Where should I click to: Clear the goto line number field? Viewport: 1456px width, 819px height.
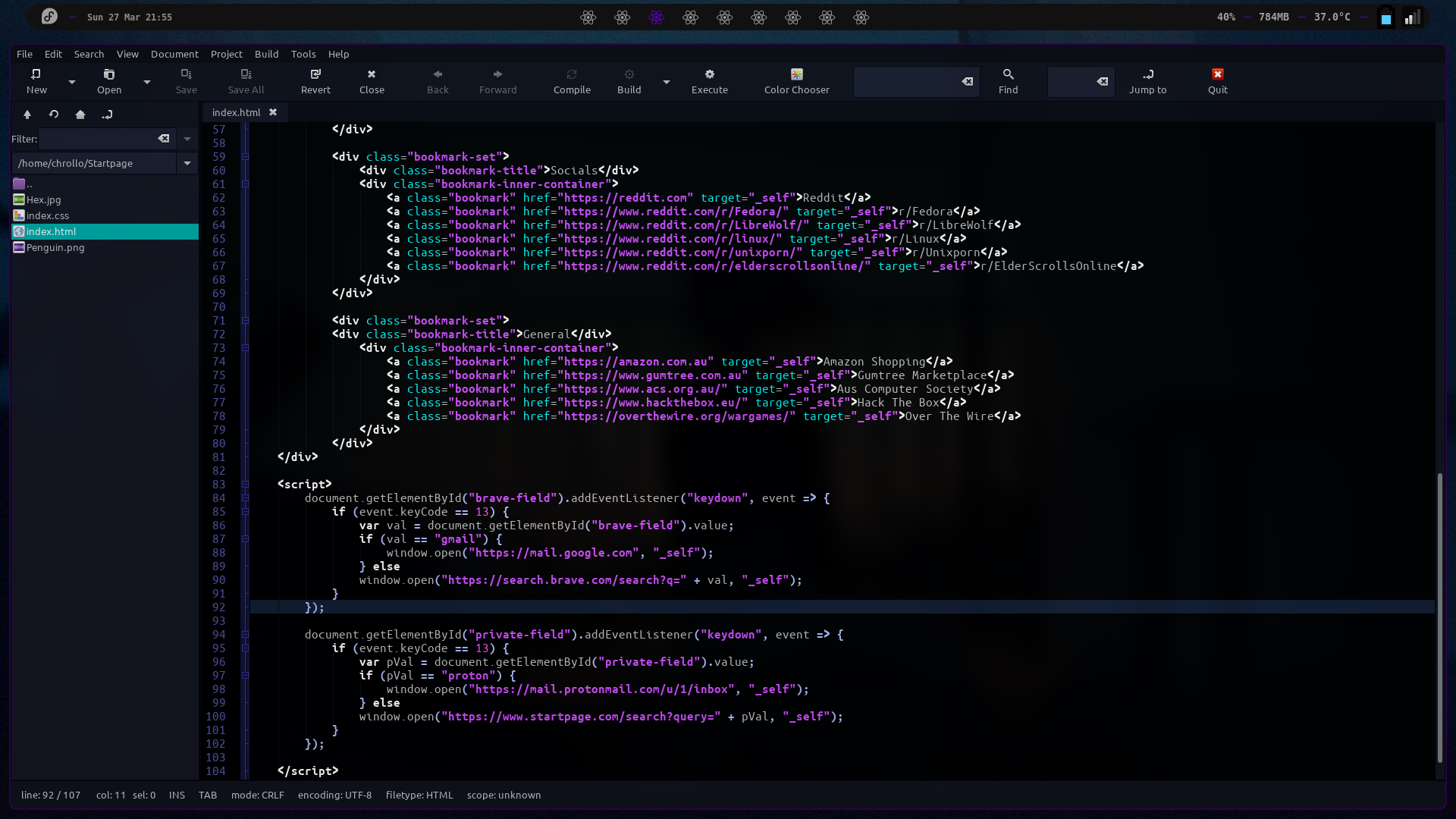[1103, 81]
